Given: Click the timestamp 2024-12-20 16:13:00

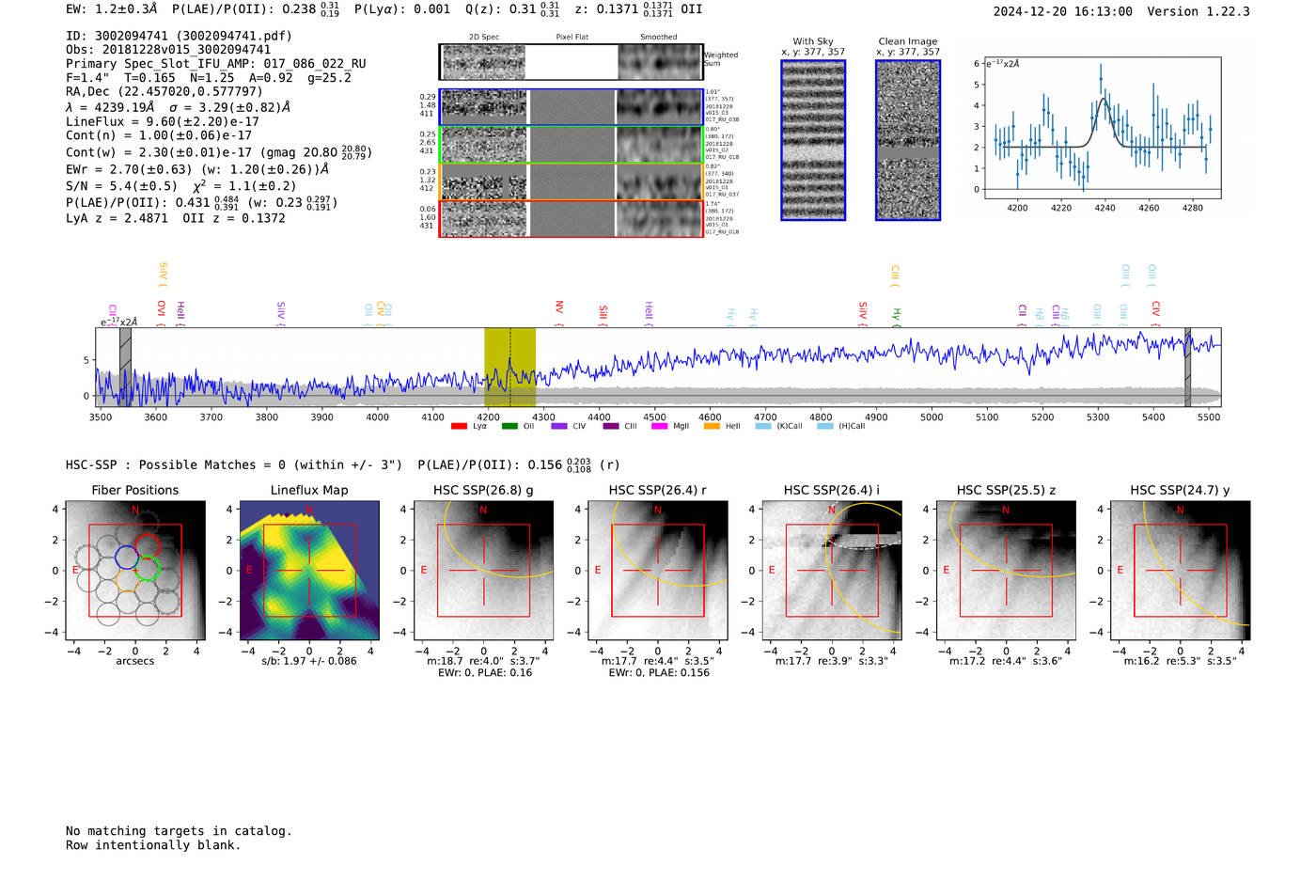Looking at the screenshot, I should tap(1063, 11).
